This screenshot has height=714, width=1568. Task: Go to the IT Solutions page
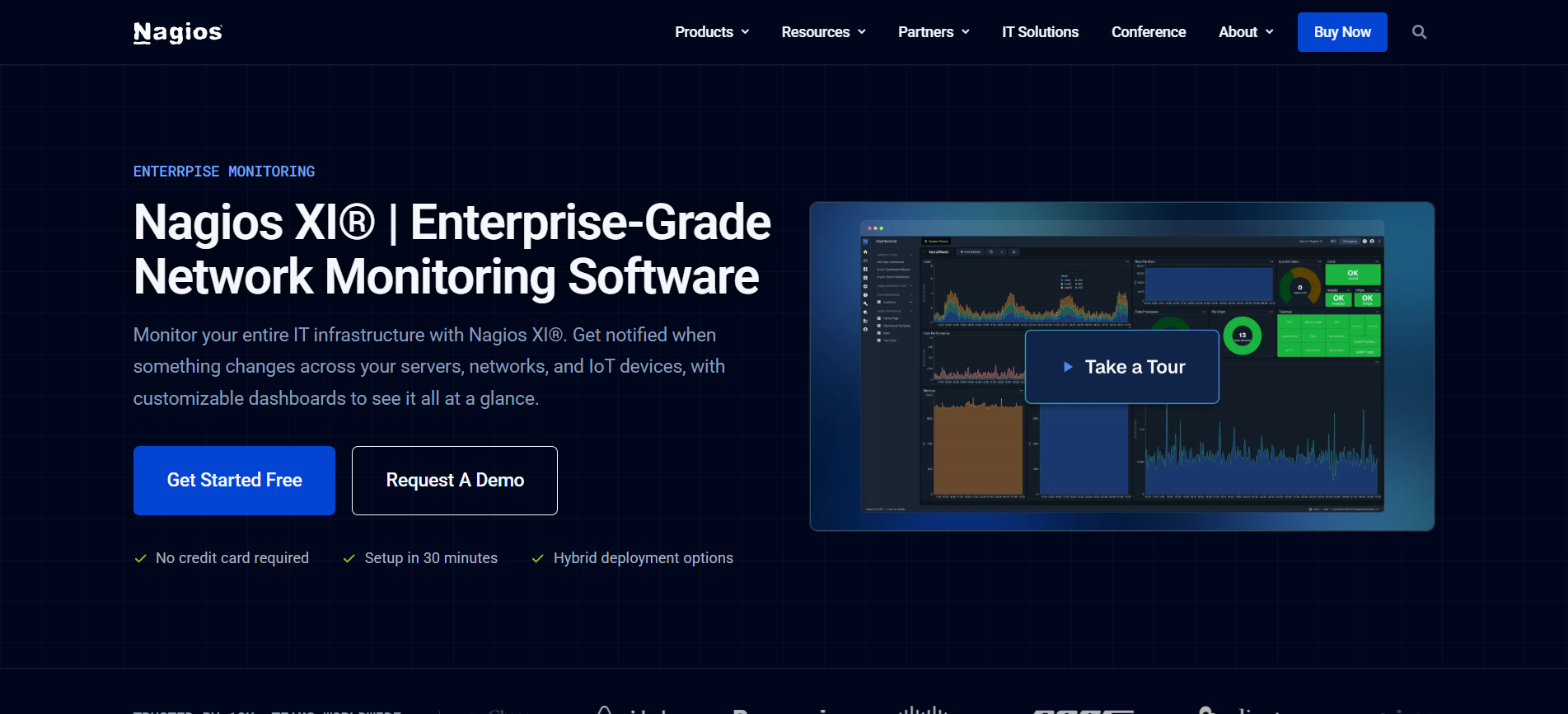1040,32
